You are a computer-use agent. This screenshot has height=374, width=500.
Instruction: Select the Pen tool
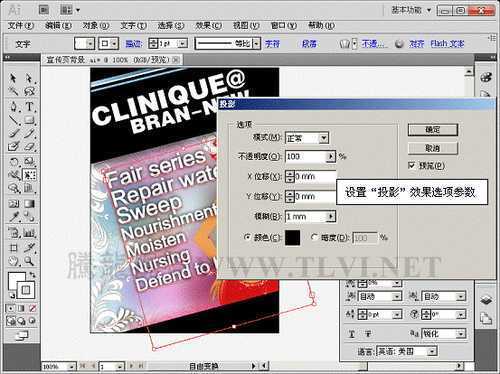pos(13,107)
